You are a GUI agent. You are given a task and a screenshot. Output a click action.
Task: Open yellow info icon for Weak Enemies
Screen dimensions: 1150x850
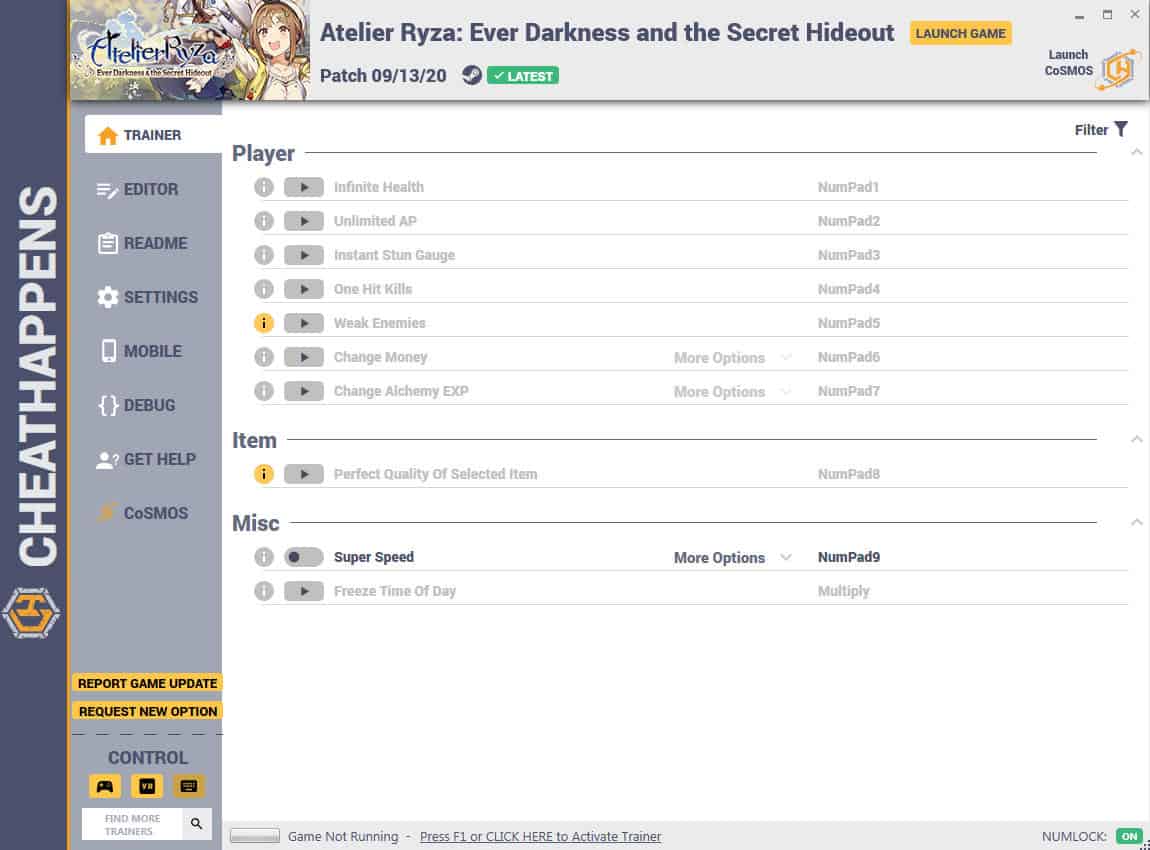point(264,323)
